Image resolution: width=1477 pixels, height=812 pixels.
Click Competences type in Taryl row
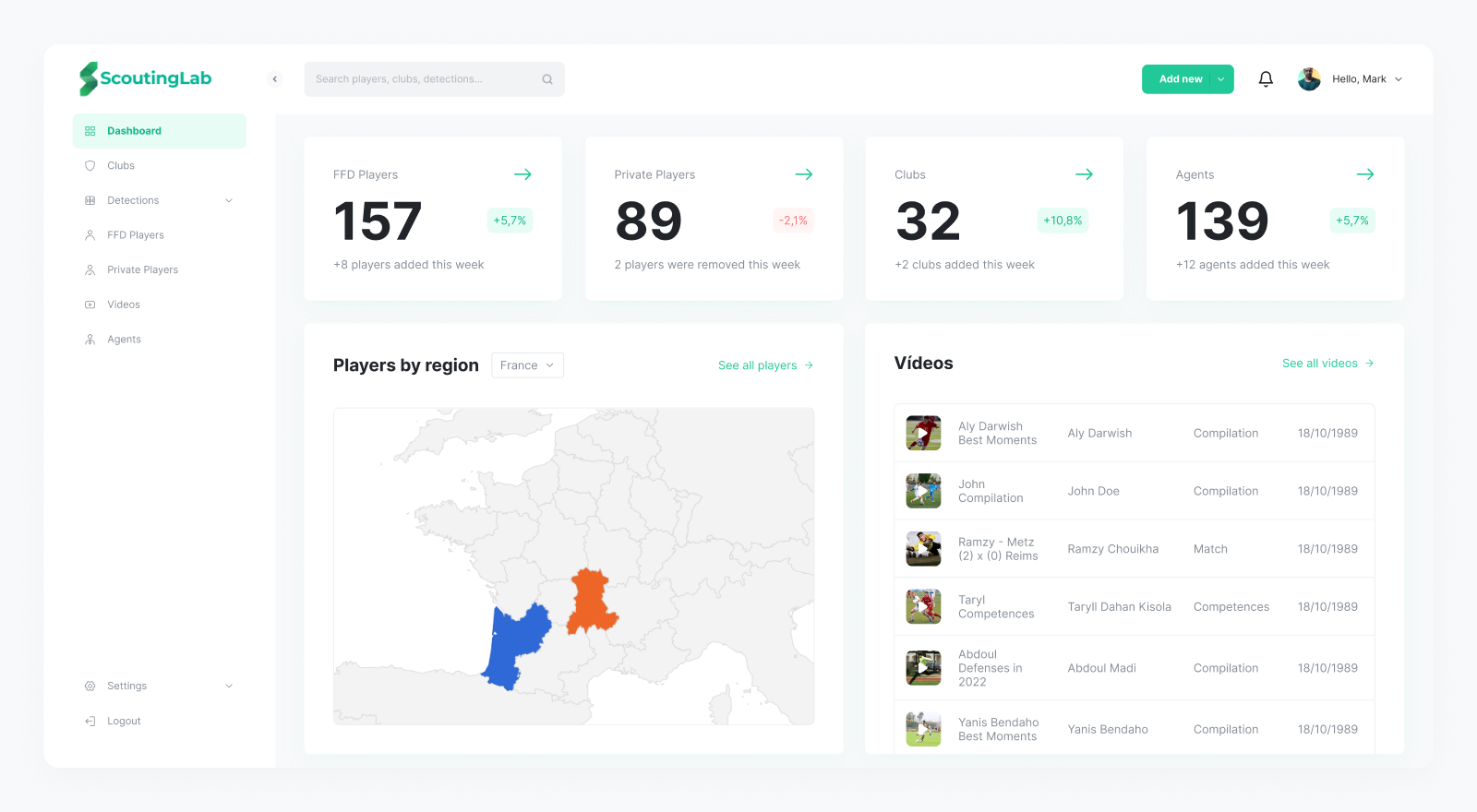point(1231,607)
